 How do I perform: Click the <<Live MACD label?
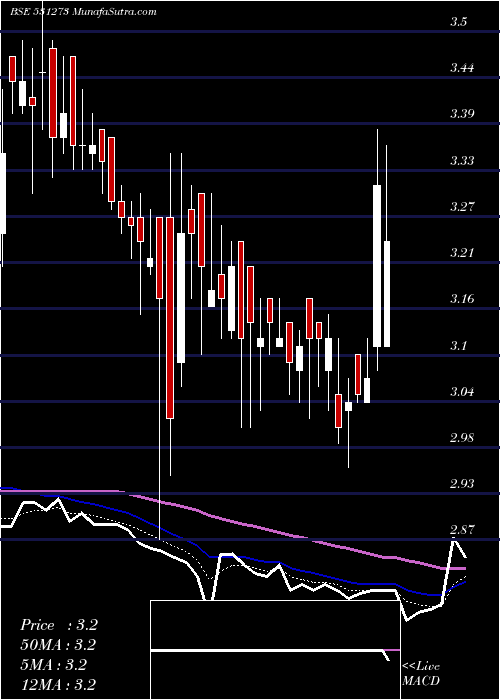click(421, 673)
